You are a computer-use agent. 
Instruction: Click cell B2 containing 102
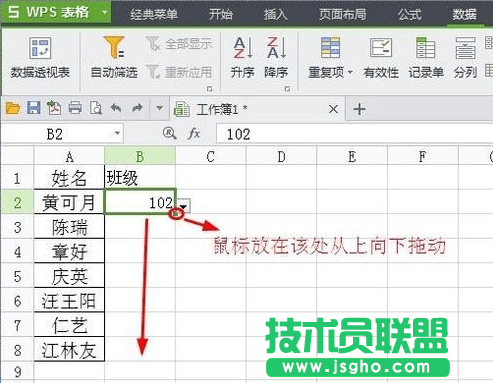[140, 202]
